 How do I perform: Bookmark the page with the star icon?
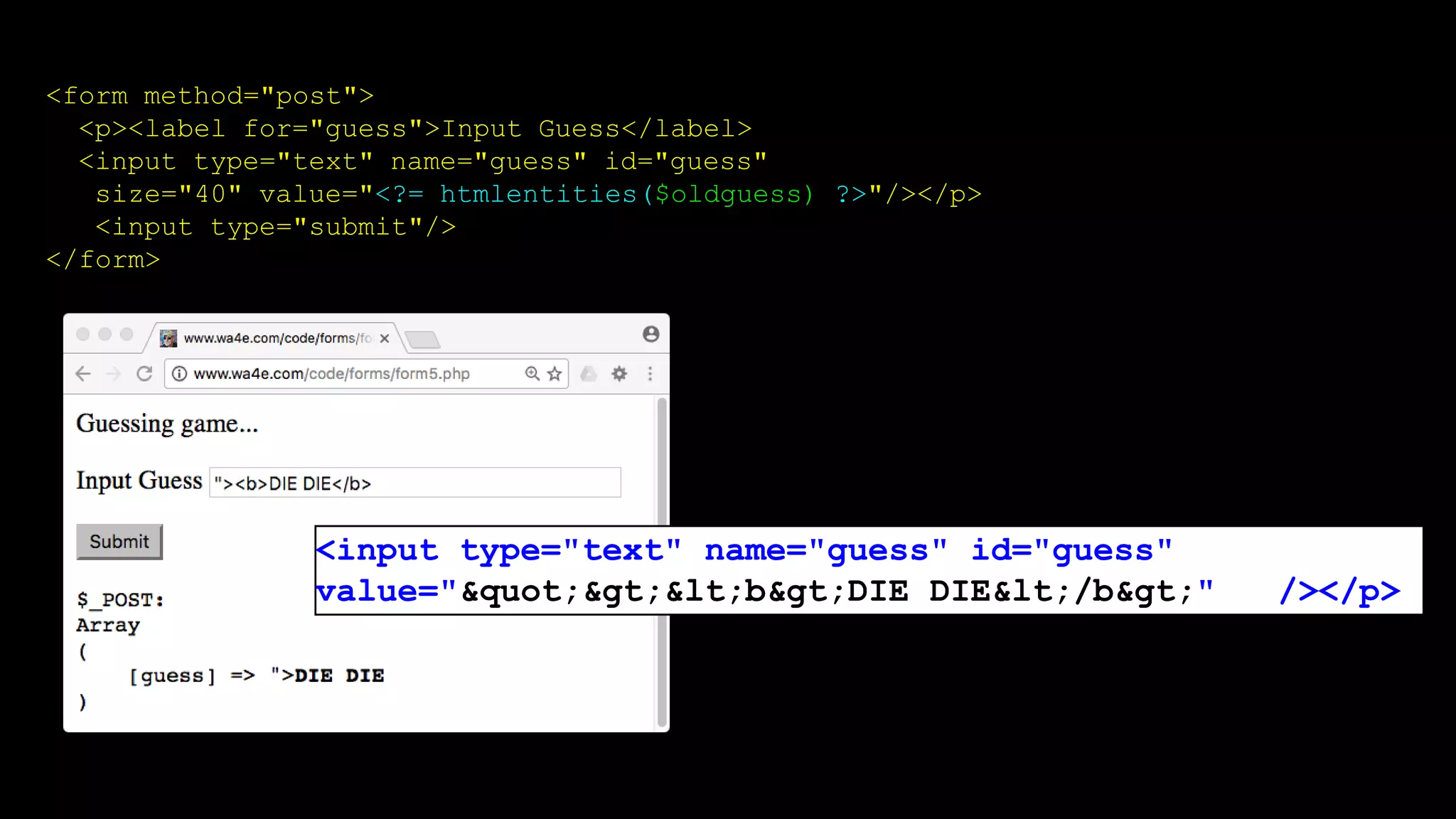click(555, 374)
